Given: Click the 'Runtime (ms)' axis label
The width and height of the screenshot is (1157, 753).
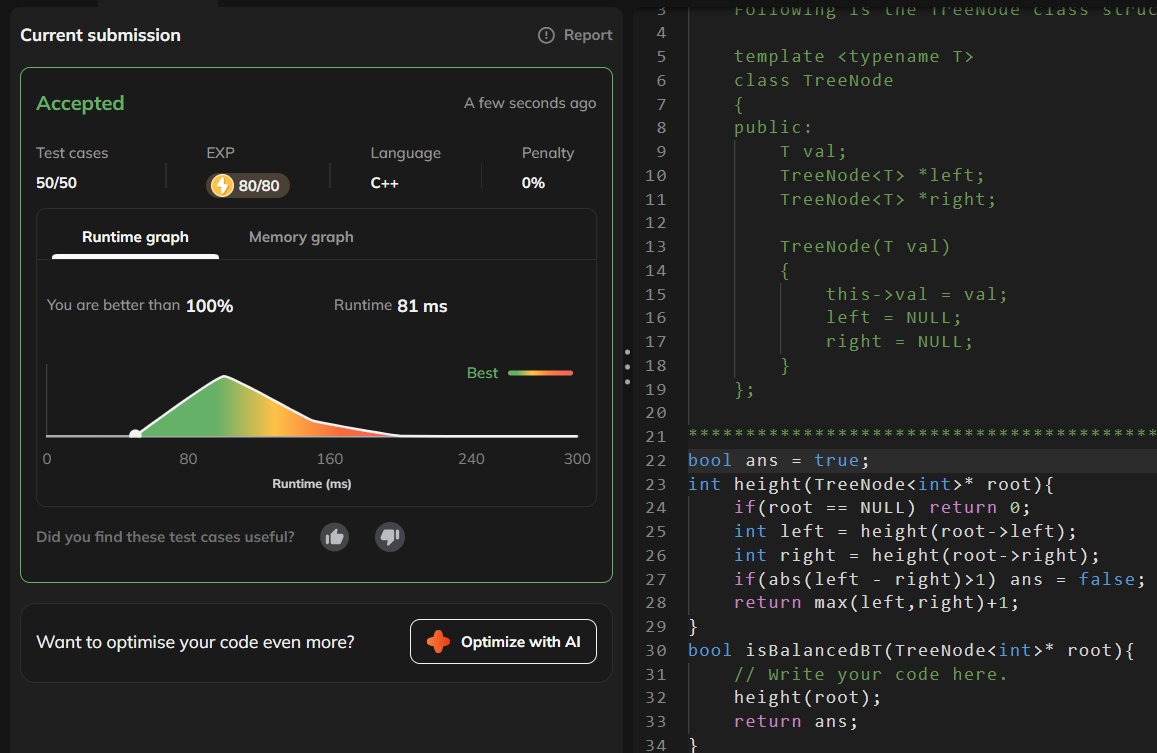Looking at the screenshot, I should (x=311, y=484).
